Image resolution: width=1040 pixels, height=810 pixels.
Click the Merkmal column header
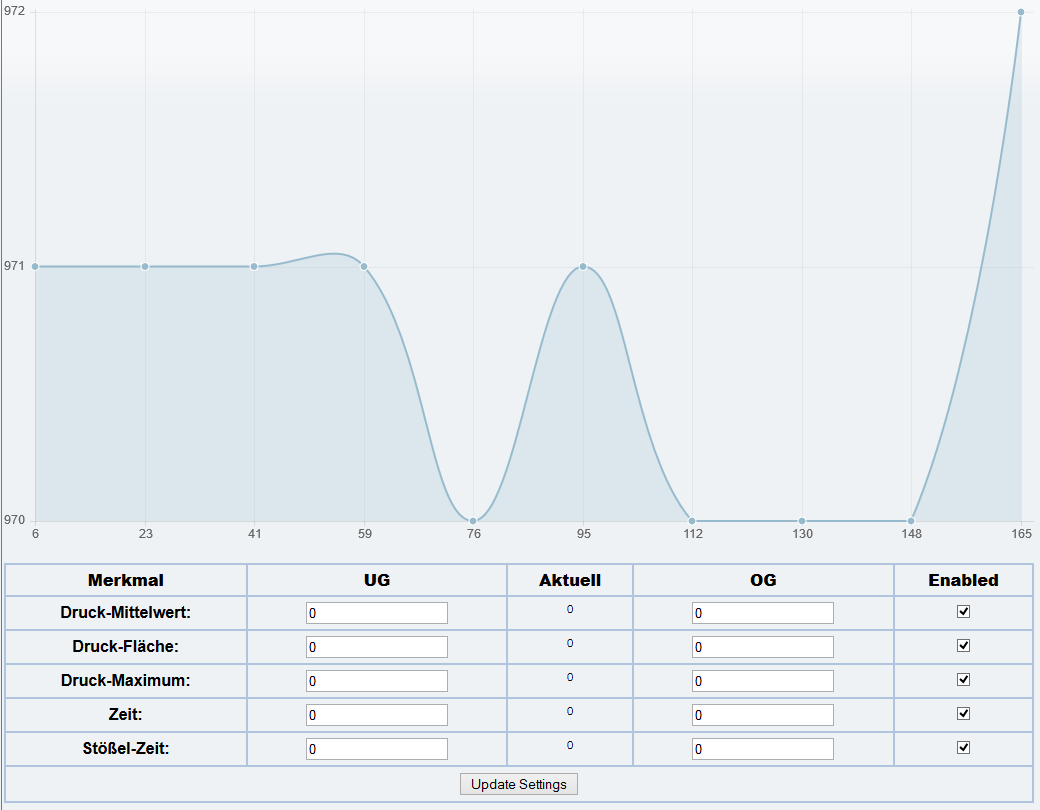coord(125,580)
